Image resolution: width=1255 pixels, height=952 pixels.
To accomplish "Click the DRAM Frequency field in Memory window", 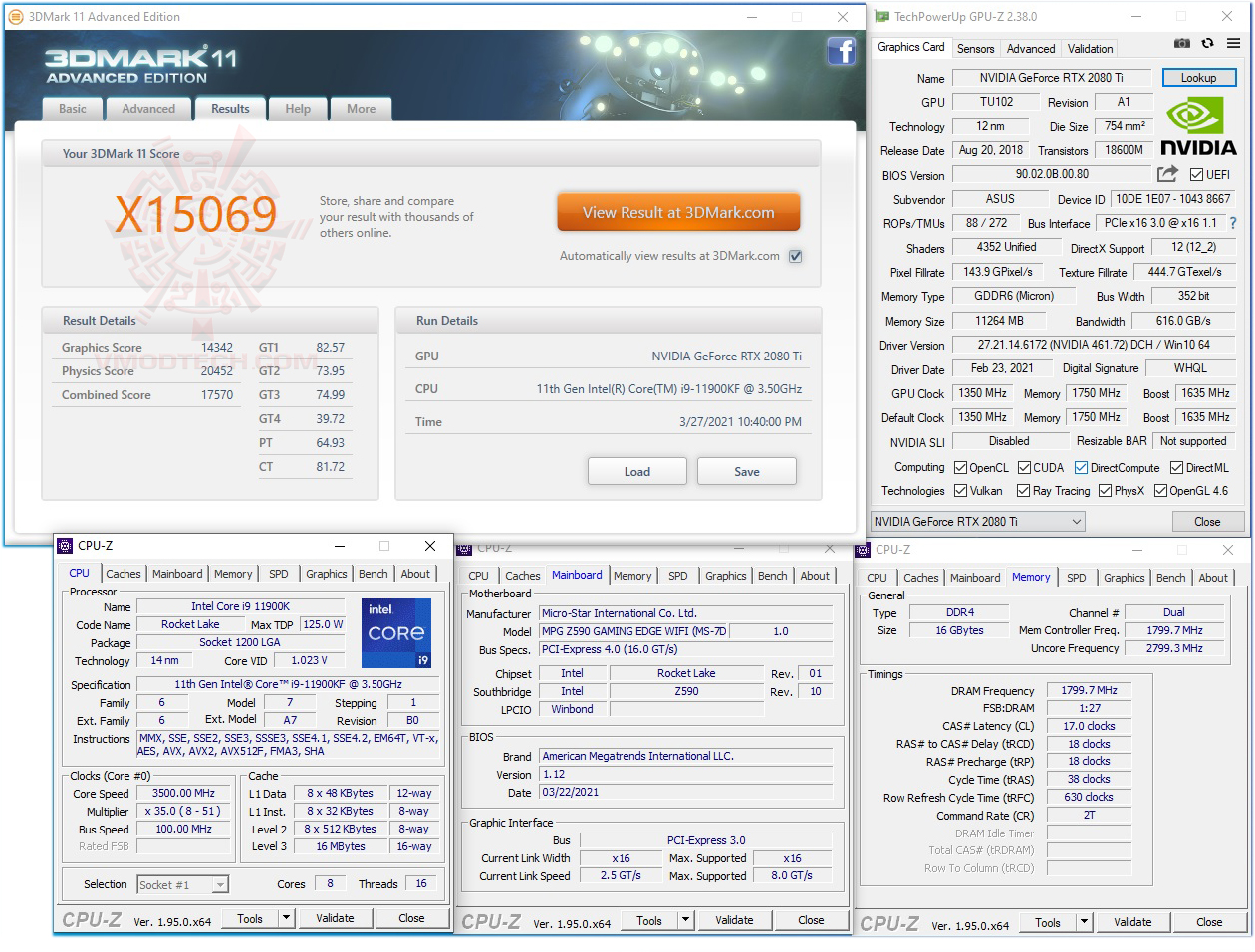I will click(1089, 690).
